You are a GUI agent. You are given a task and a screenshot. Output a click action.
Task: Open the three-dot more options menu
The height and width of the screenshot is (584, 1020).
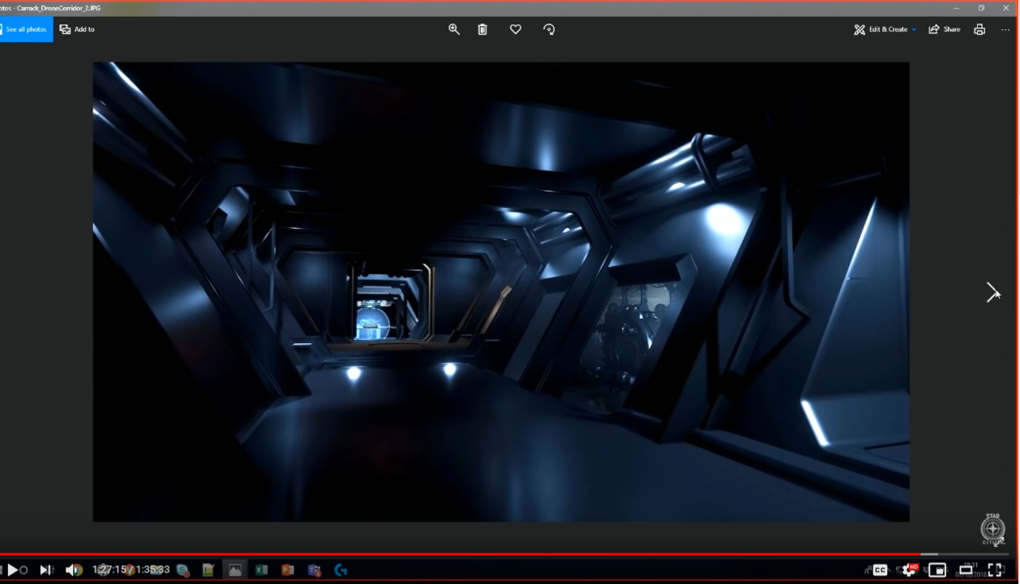point(1005,30)
